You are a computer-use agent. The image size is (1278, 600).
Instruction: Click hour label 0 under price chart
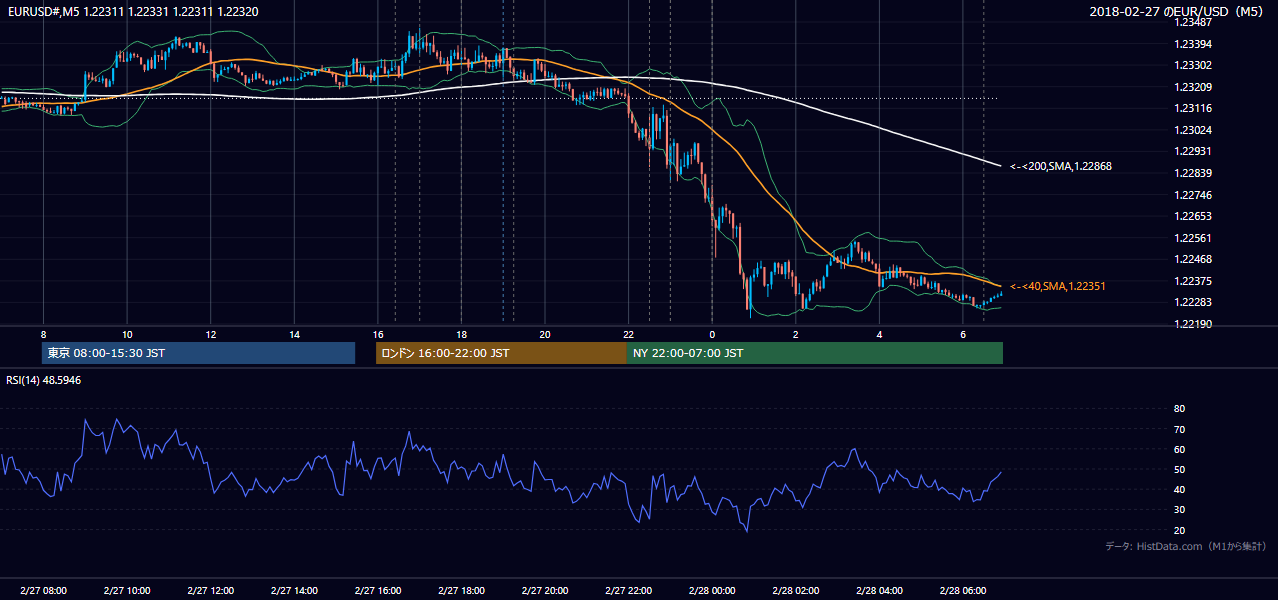712,334
